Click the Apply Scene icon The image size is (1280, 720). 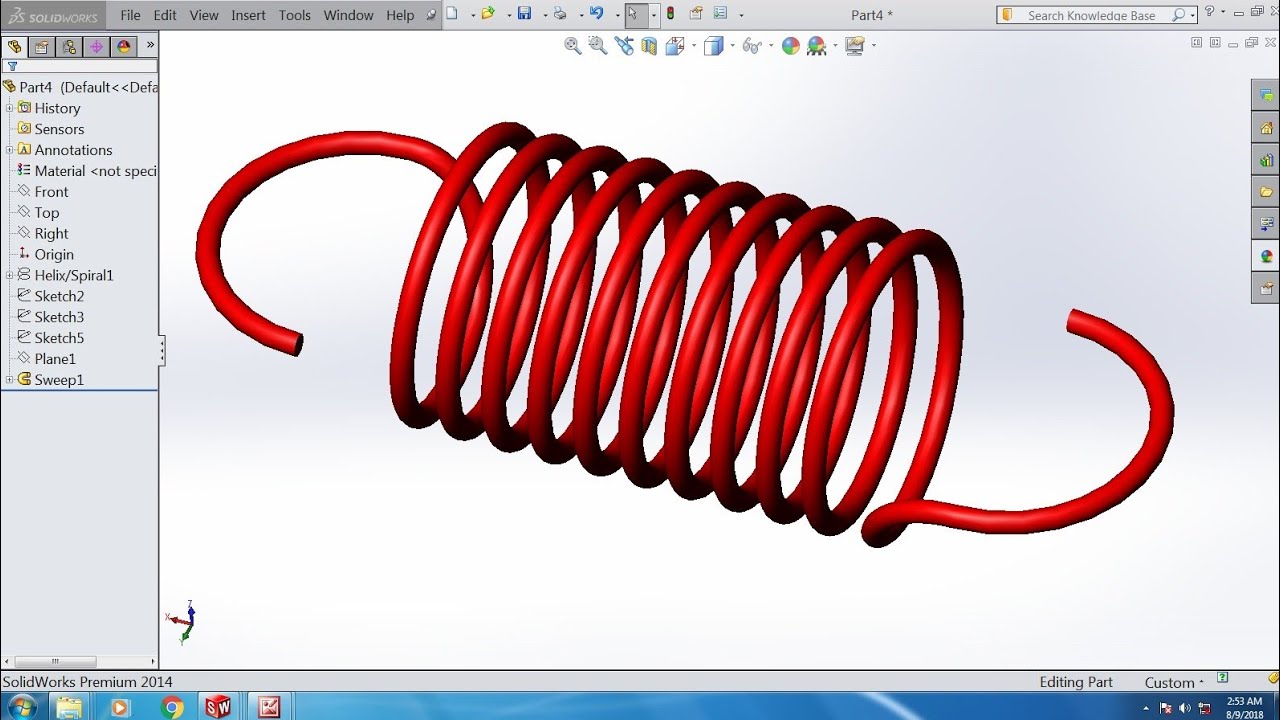pos(816,46)
